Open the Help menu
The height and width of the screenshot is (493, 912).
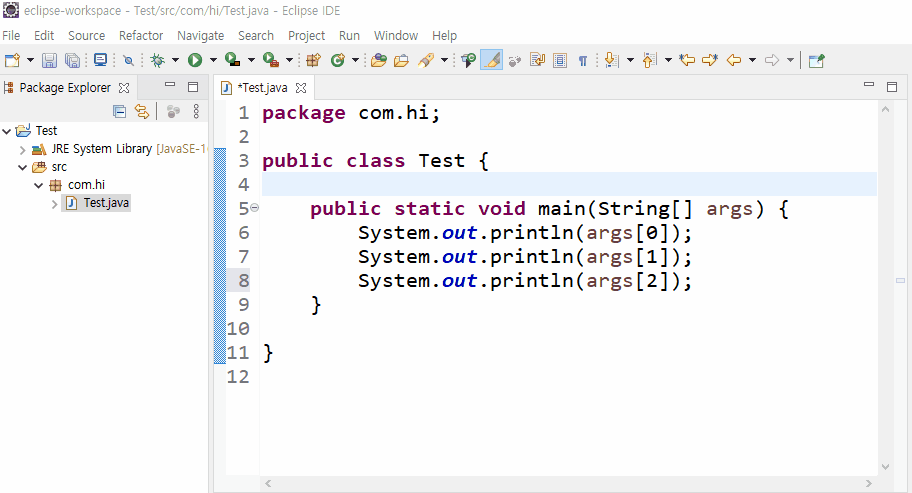(444, 35)
